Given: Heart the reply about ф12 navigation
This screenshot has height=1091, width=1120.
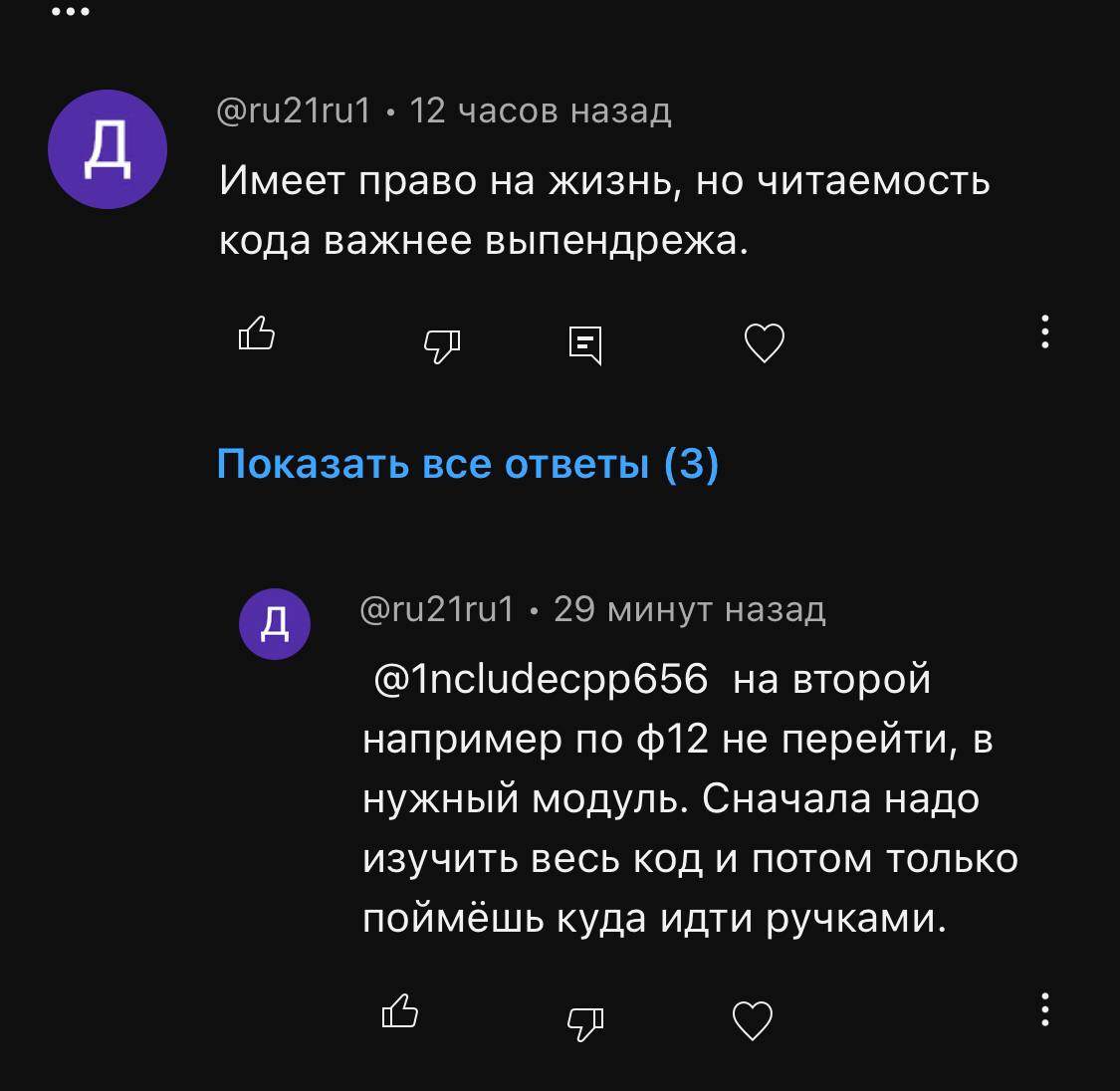Looking at the screenshot, I should pyautogui.click(x=752, y=1020).
